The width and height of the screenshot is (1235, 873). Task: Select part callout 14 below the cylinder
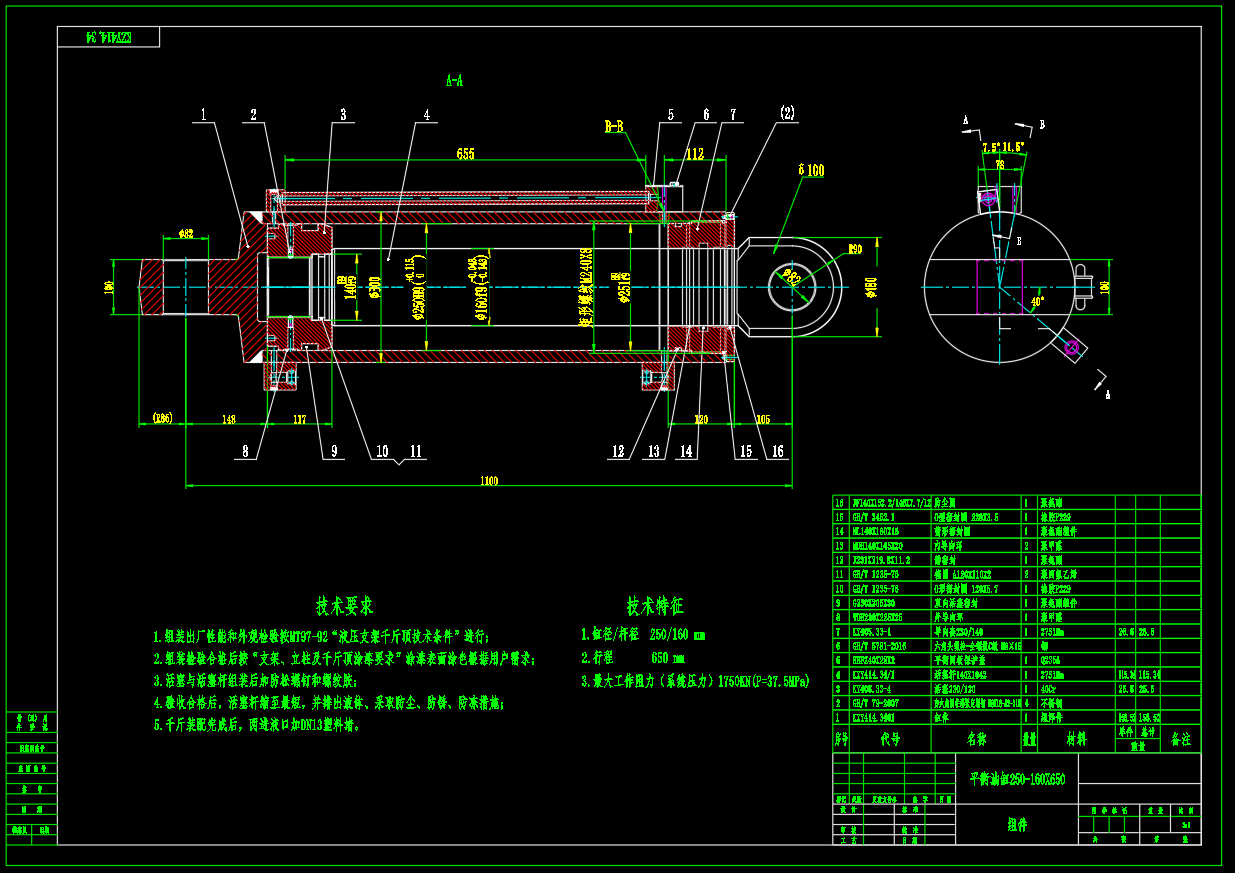pyautogui.click(x=685, y=452)
